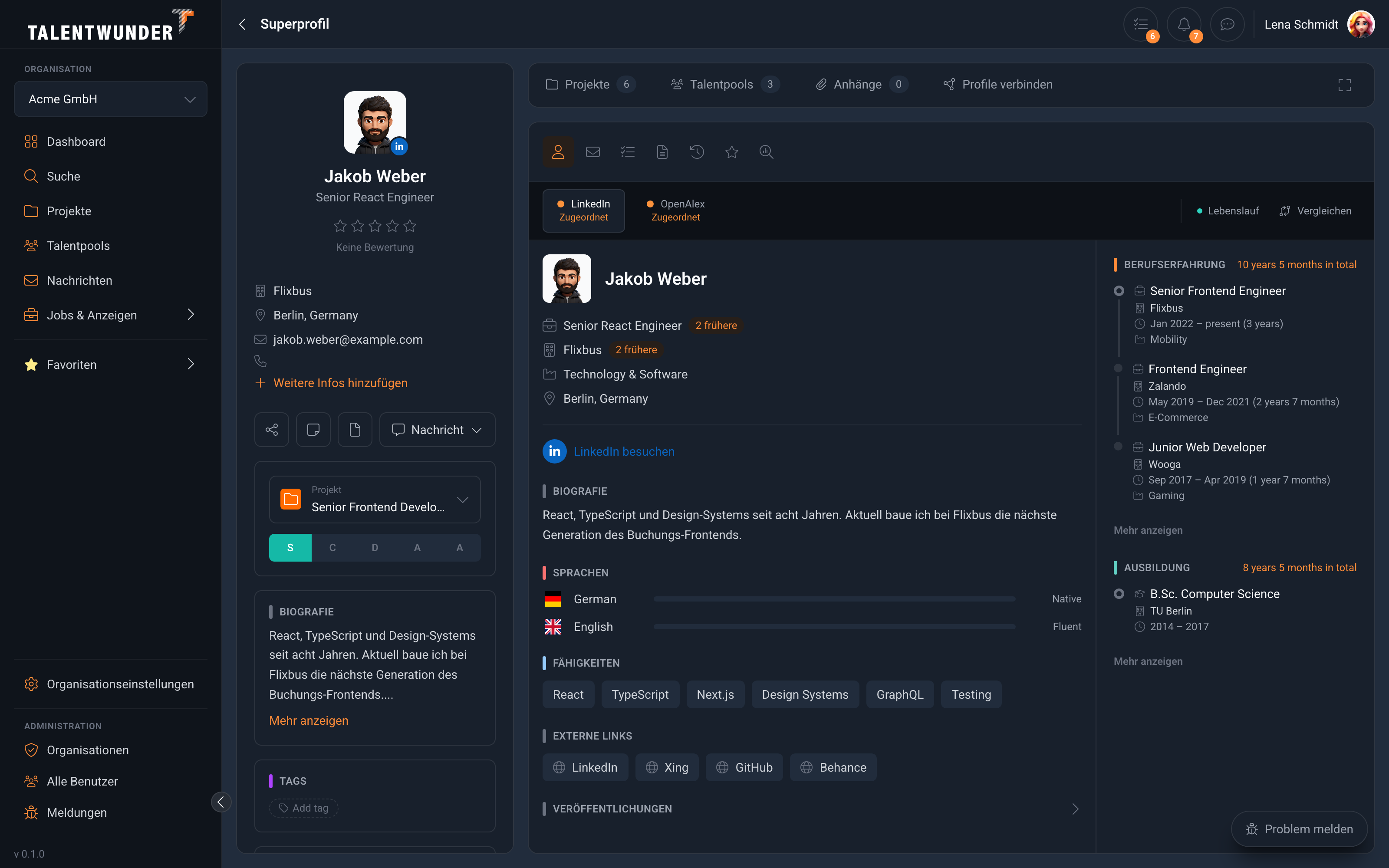Expand Jobs & Anzeigen menu
1389x868 pixels.
pyautogui.click(x=111, y=315)
